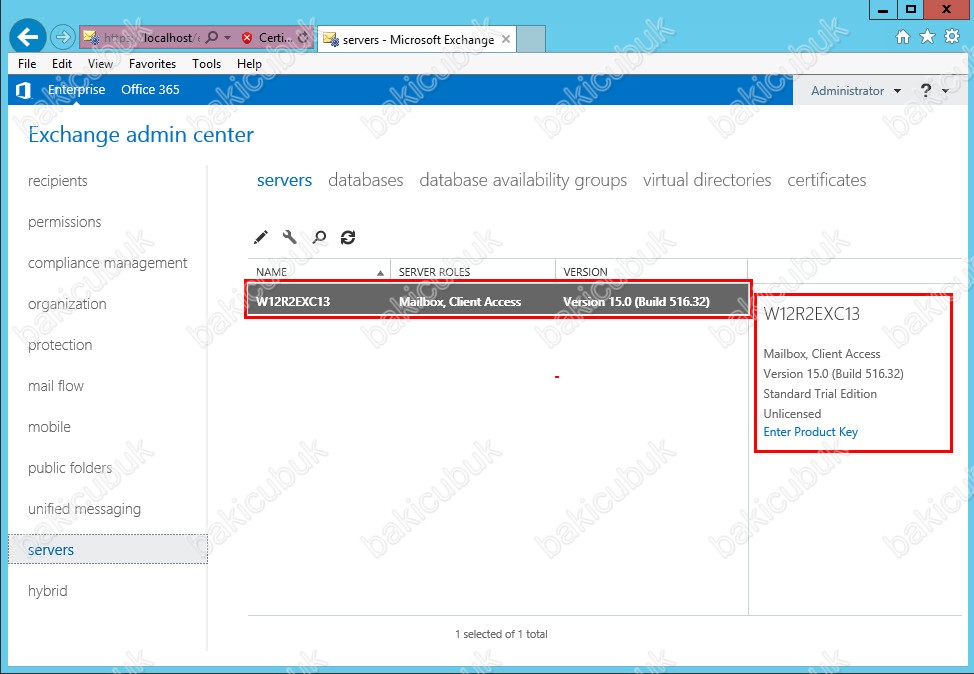Open protection section

tap(60, 345)
